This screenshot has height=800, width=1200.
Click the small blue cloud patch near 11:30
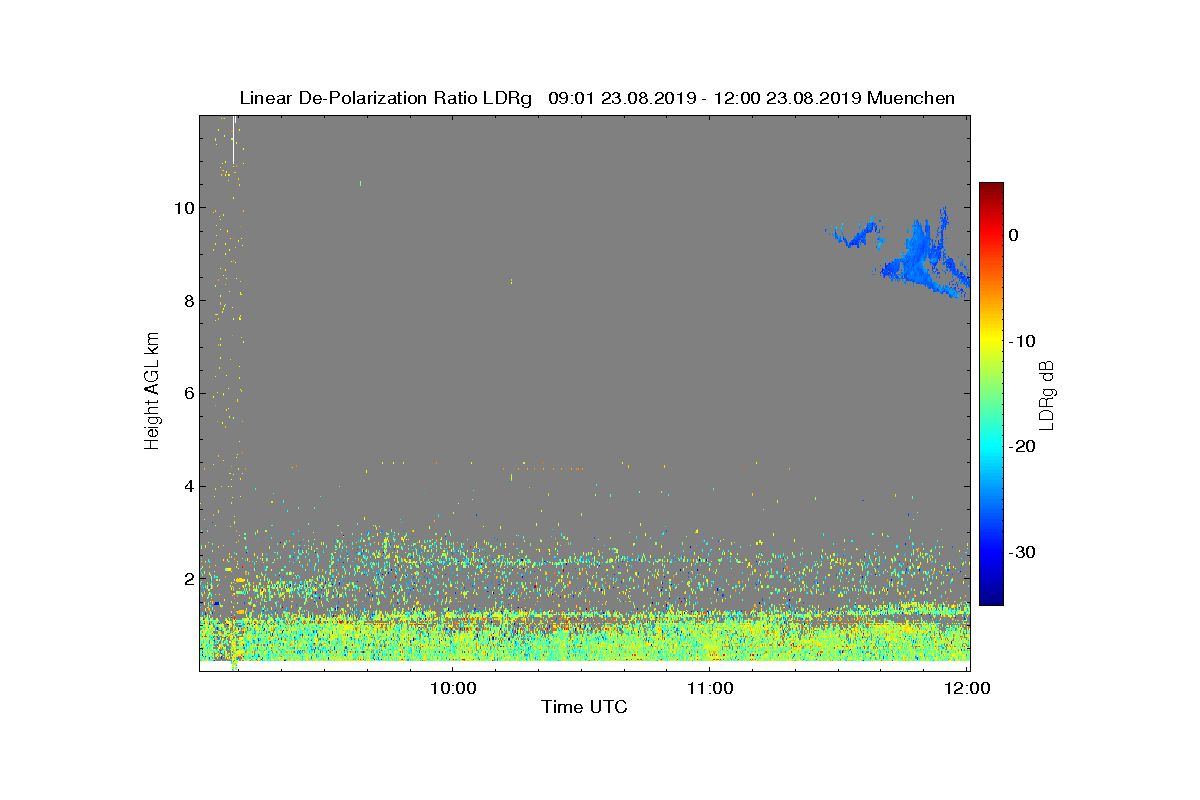coord(856,234)
